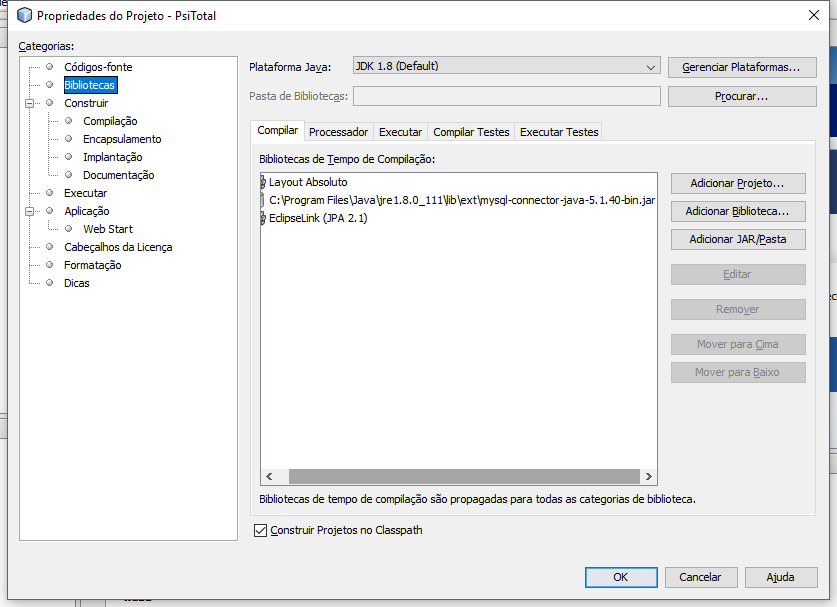Open the Executar Testes tab
The image size is (837, 607).
559,132
